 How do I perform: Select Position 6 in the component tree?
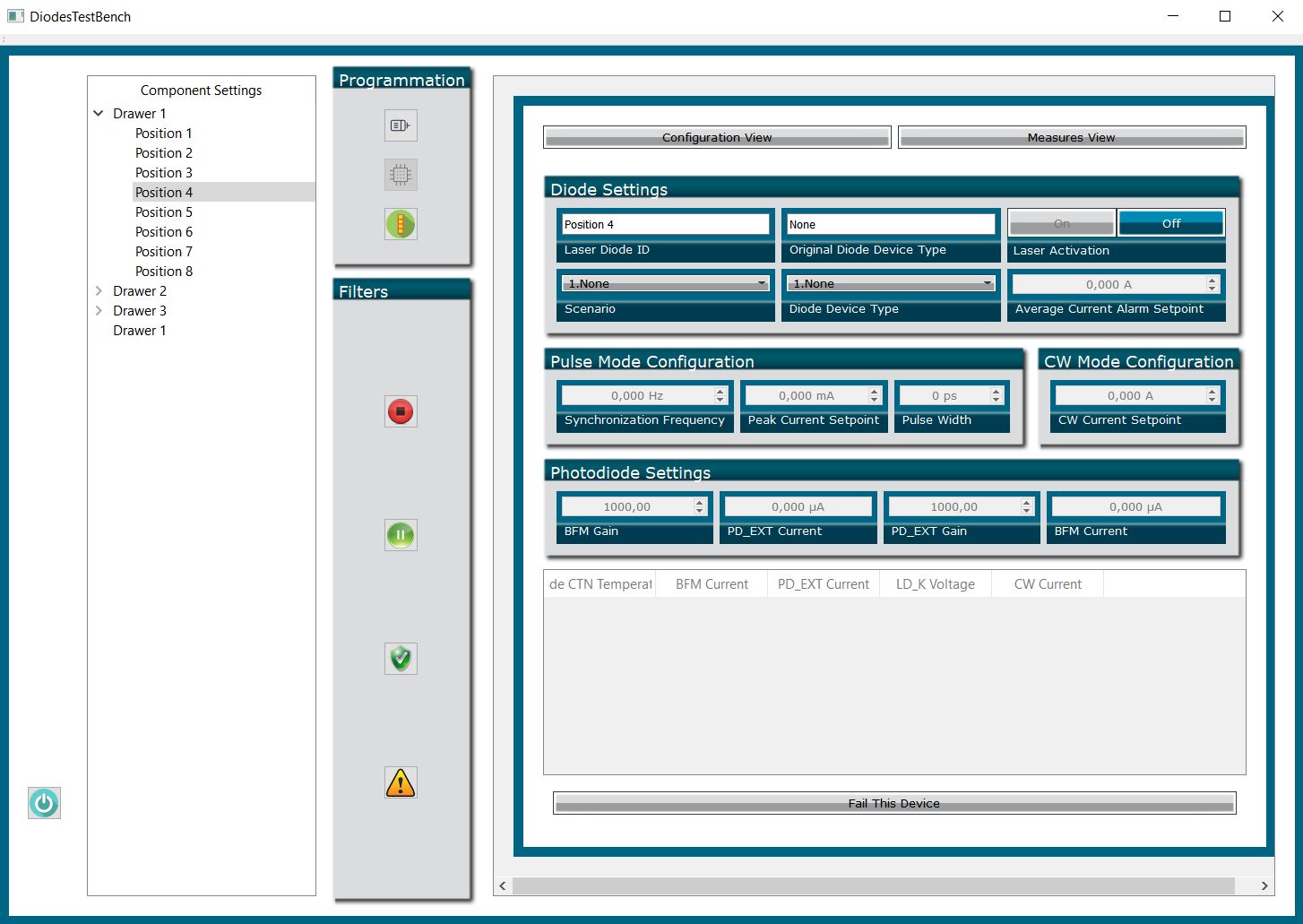click(x=164, y=232)
